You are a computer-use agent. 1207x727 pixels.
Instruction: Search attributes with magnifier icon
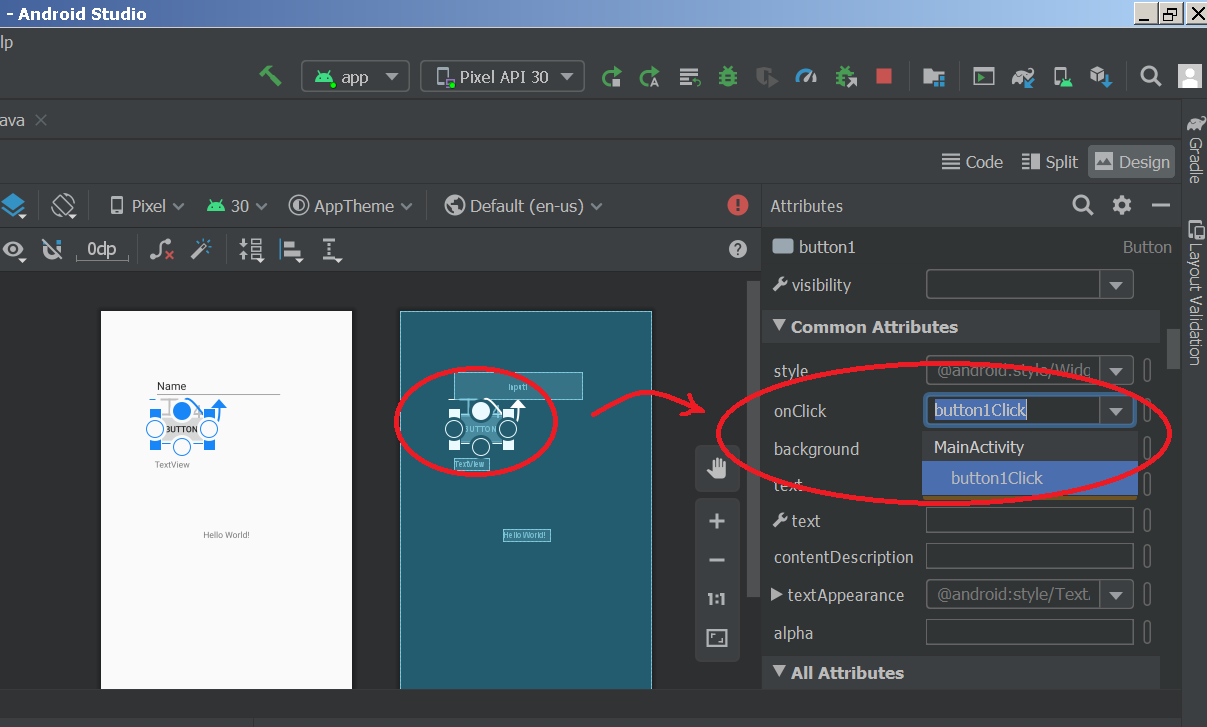point(1083,205)
